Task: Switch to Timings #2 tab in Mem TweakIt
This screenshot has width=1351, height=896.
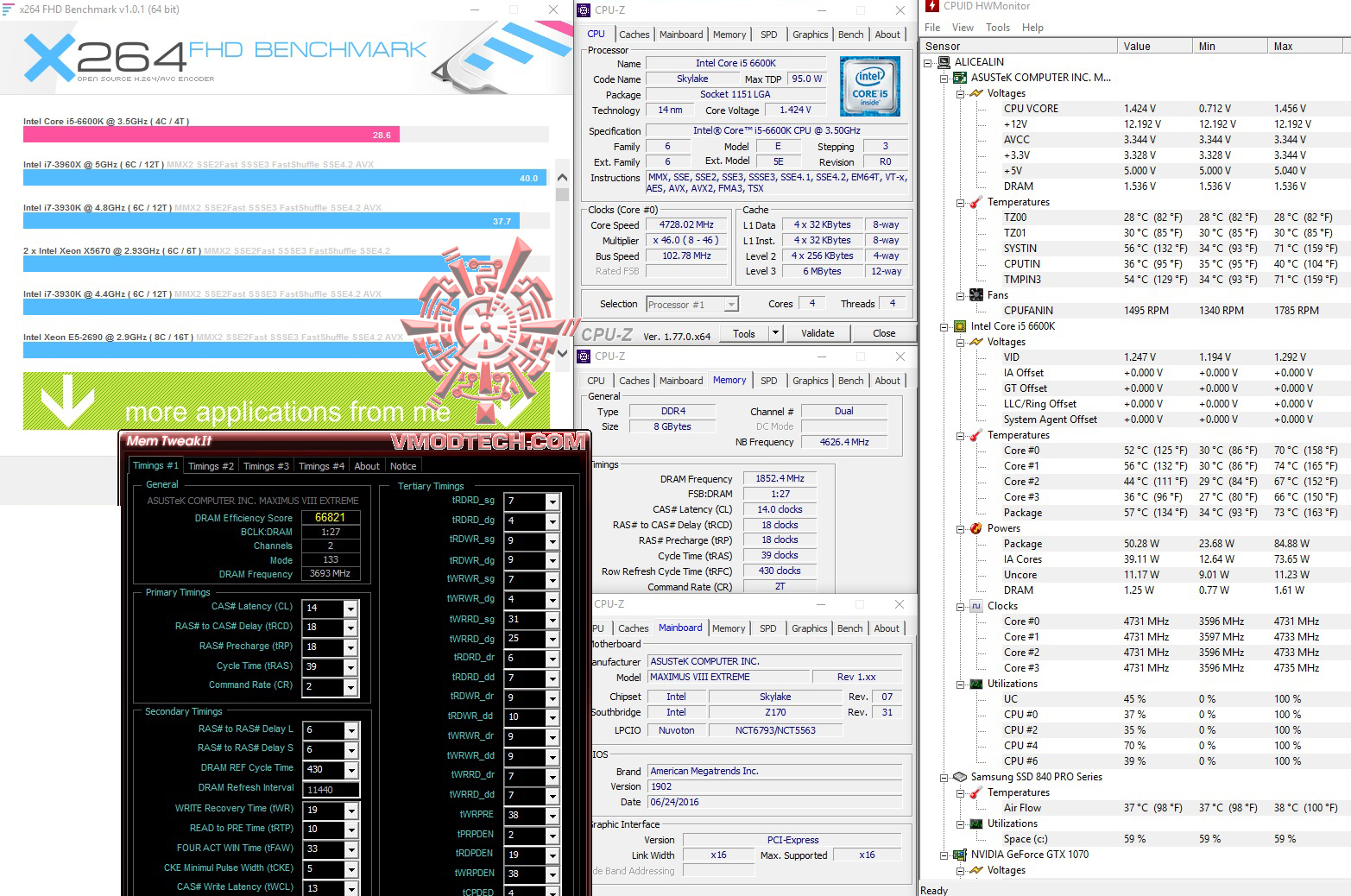Action: coord(211,466)
